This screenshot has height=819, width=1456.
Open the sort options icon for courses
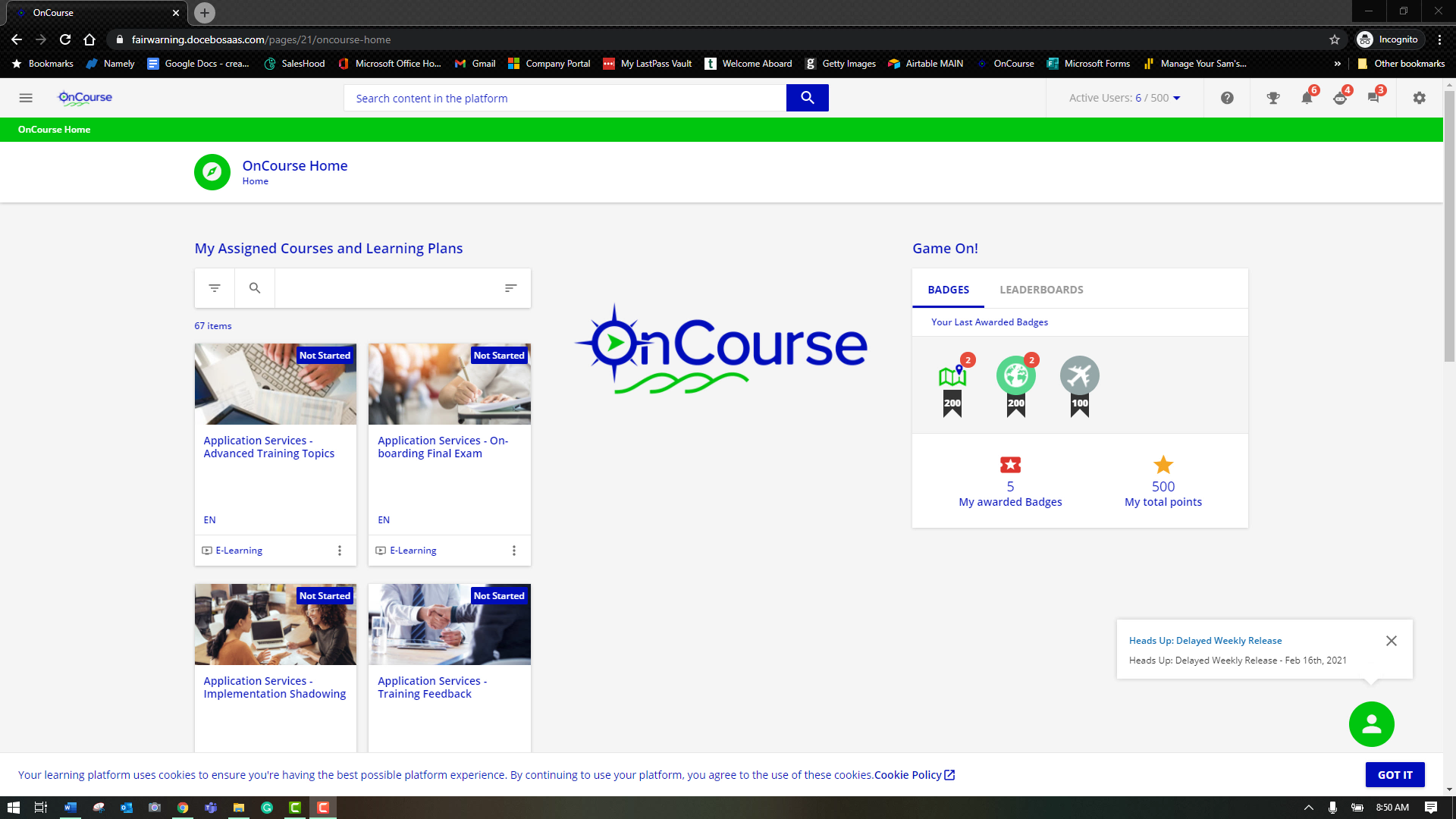tap(510, 288)
